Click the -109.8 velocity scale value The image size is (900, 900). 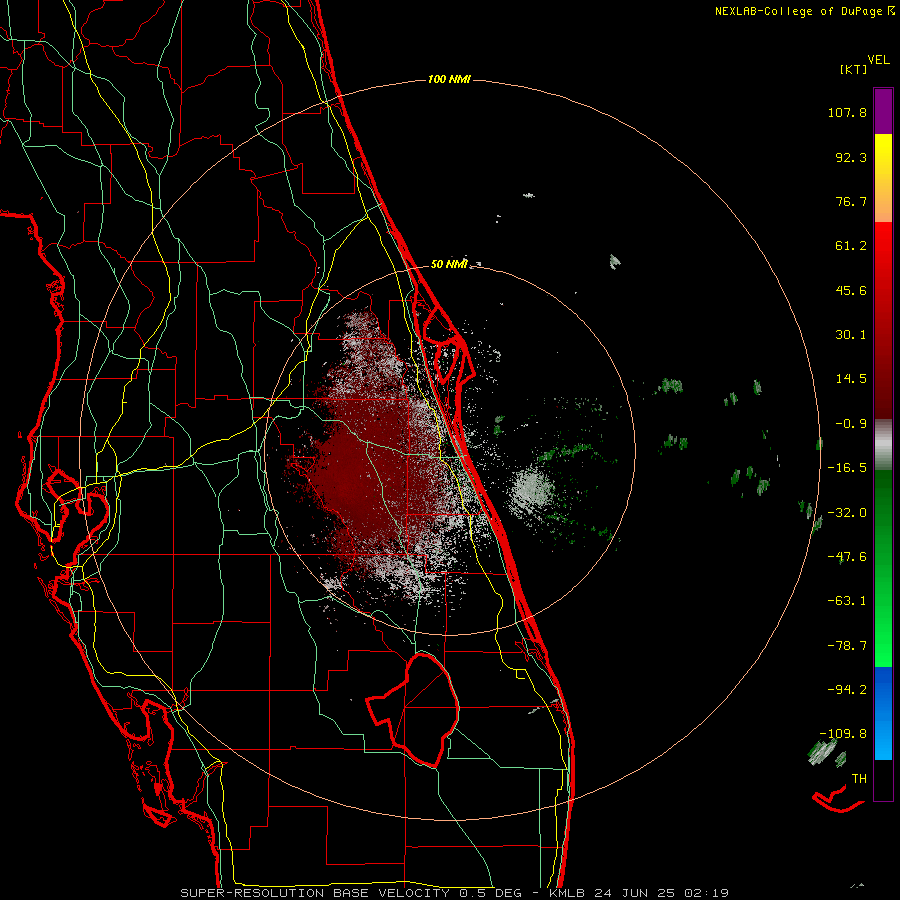tap(843, 734)
